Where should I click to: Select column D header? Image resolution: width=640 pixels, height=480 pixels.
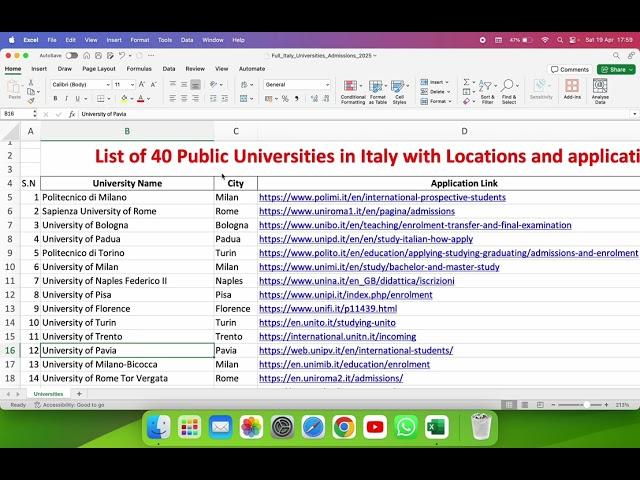tap(464, 131)
